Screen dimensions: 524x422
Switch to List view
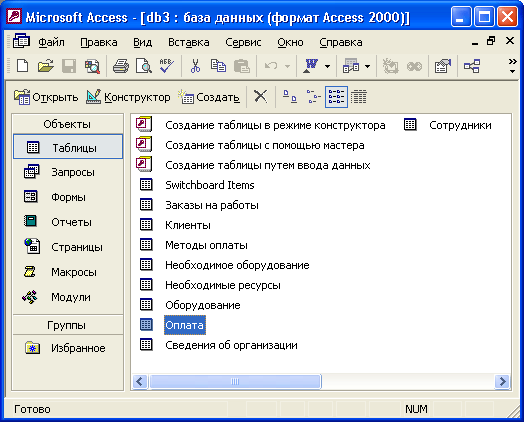point(336,97)
